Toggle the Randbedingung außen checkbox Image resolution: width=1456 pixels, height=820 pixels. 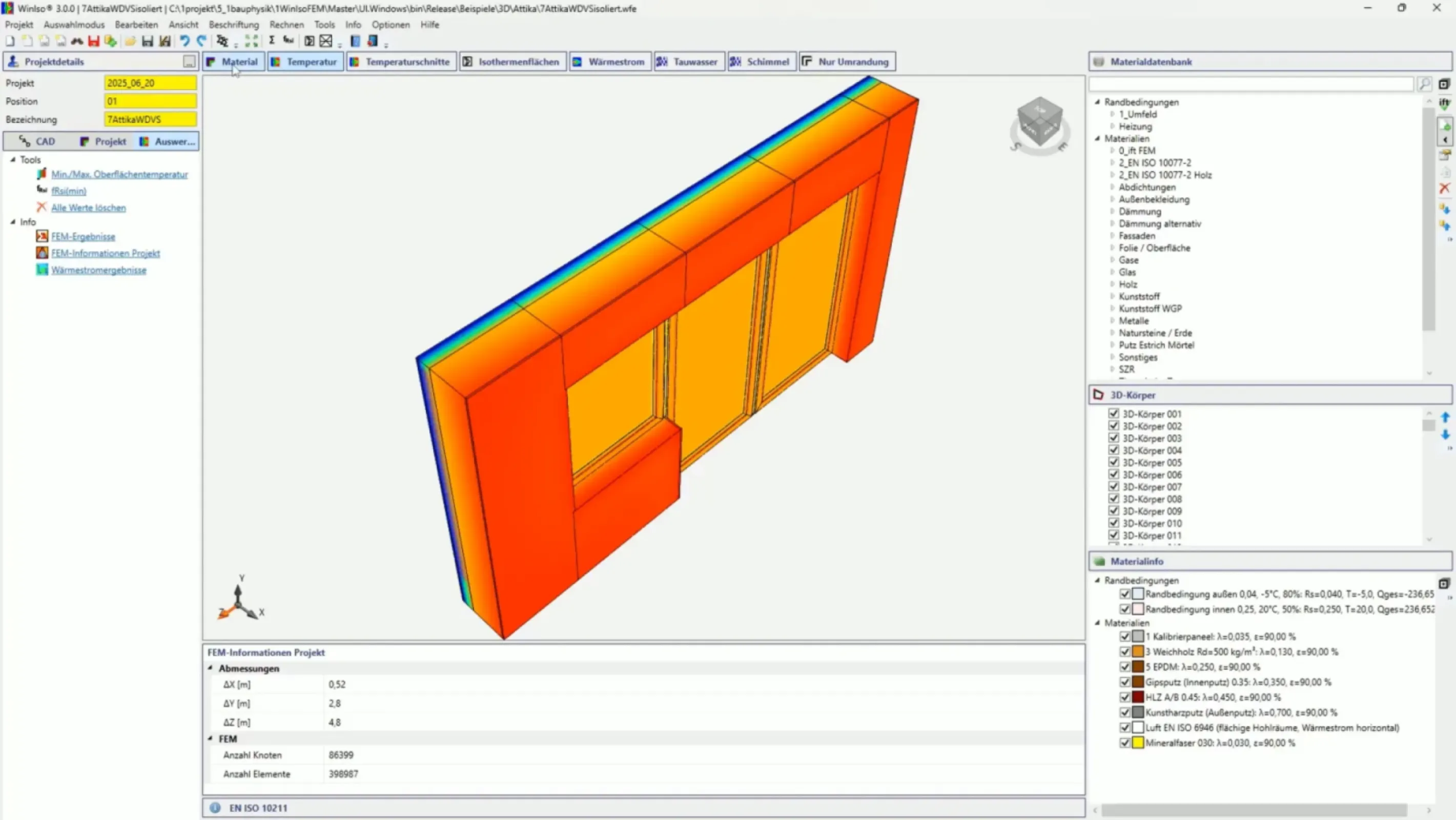pyautogui.click(x=1125, y=594)
